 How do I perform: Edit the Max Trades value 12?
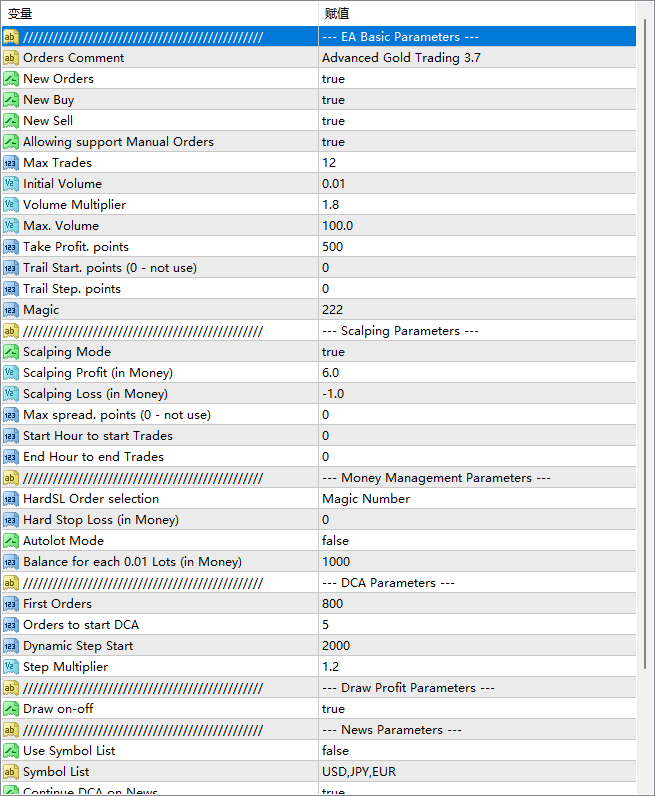[477, 163]
